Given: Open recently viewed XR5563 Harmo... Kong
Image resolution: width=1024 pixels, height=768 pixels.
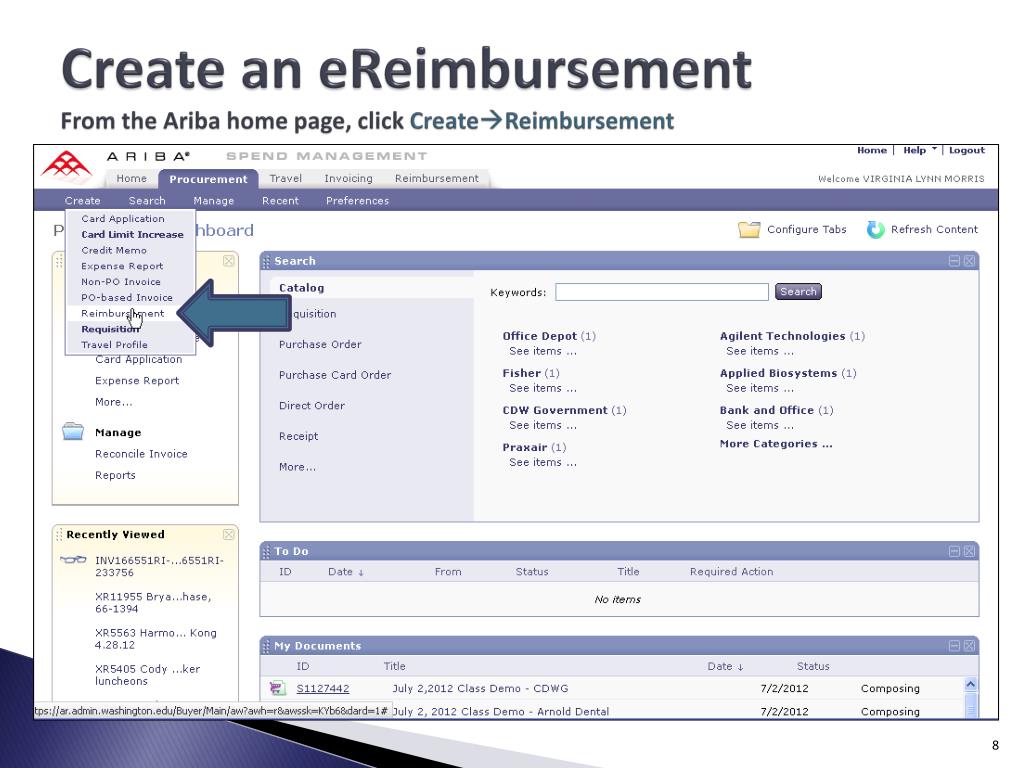Looking at the screenshot, I should tap(155, 639).
